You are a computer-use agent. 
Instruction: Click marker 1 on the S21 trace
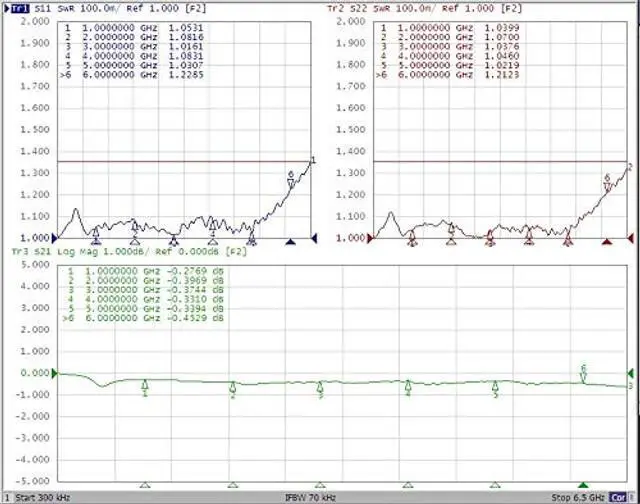coord(145,386)
